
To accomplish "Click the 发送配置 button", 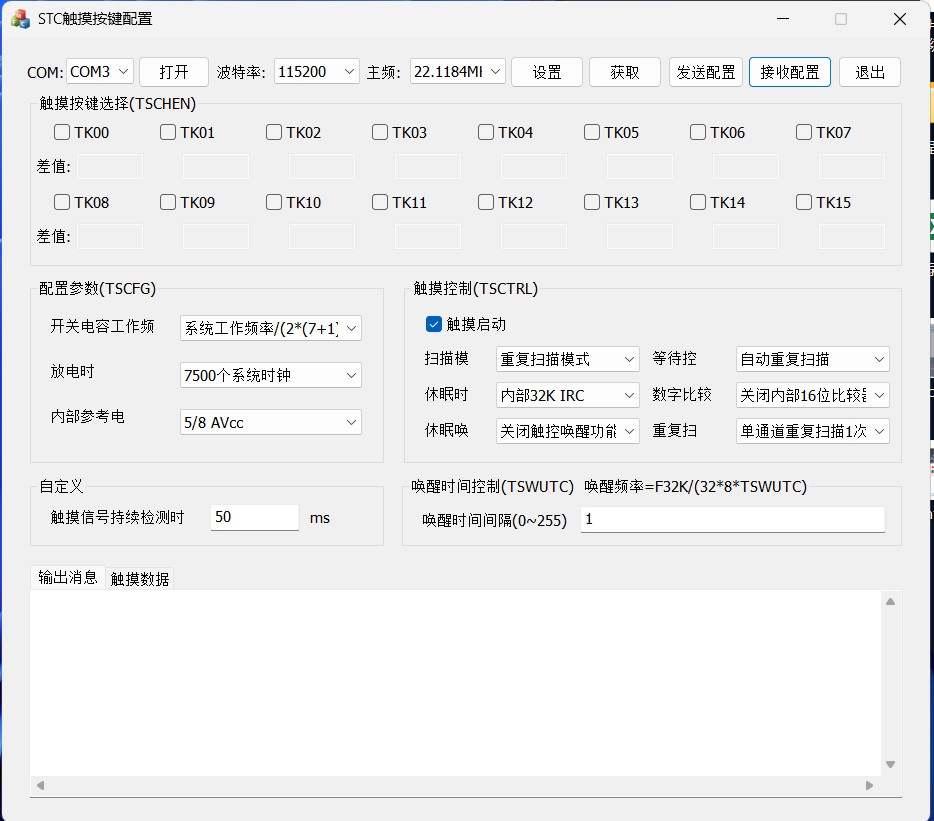I will [706, 72].
